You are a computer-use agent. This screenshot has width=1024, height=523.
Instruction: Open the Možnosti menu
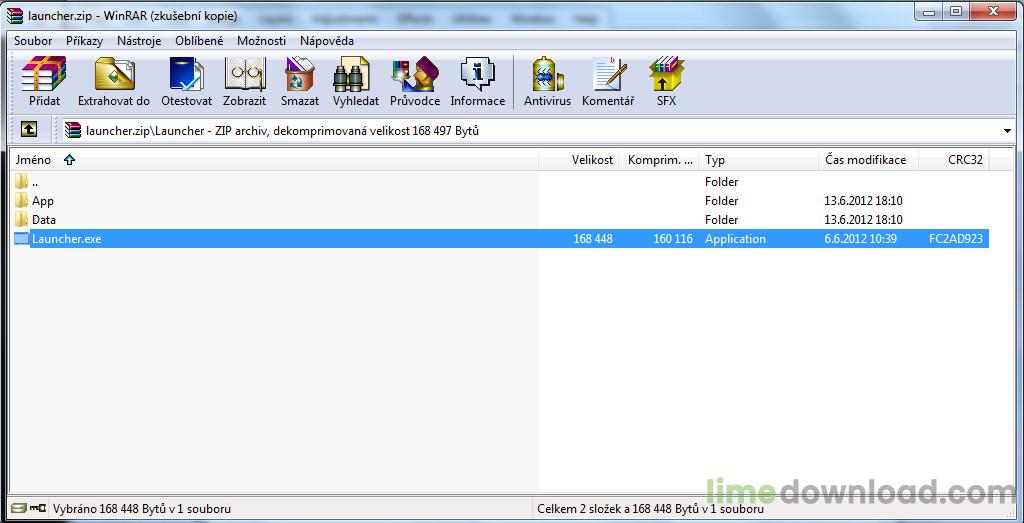pyautogui.click(x=261, y=40)
